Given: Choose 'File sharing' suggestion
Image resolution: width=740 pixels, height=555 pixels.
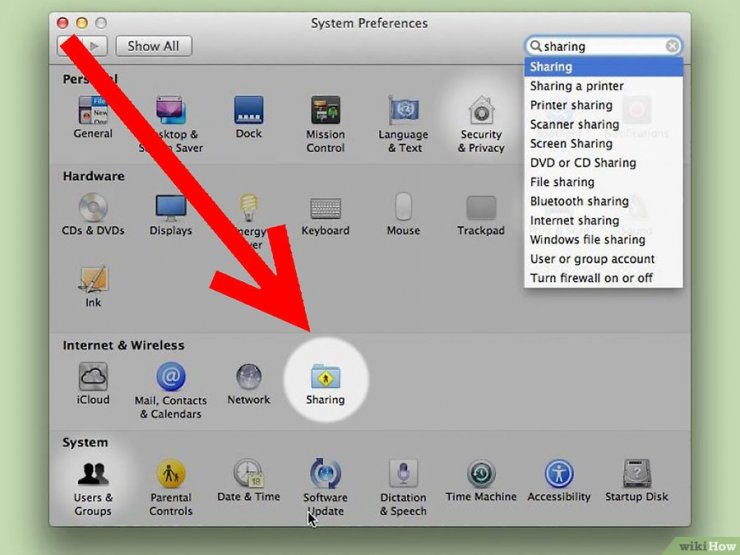Looking at the screenshot, I should (603, 182).
